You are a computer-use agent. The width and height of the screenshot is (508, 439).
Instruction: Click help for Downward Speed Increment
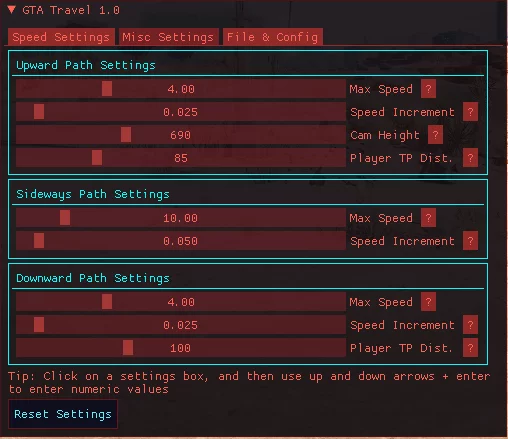[x=470, y=325]
